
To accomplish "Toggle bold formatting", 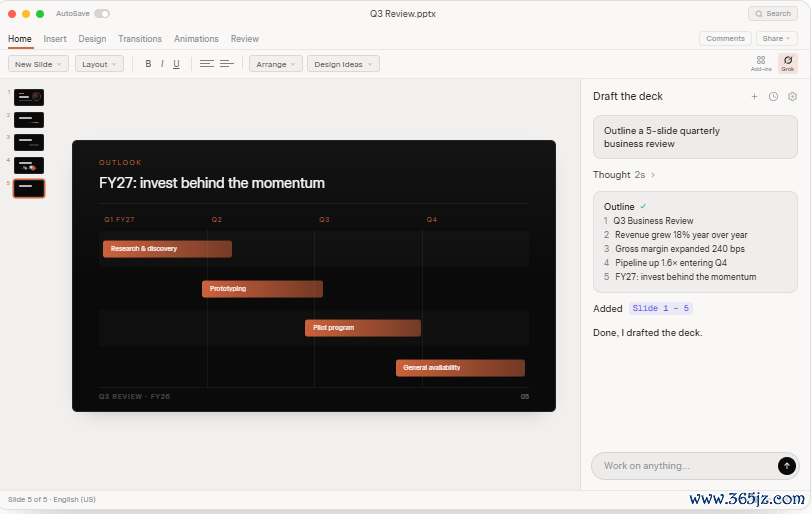I will coord(148,64).
